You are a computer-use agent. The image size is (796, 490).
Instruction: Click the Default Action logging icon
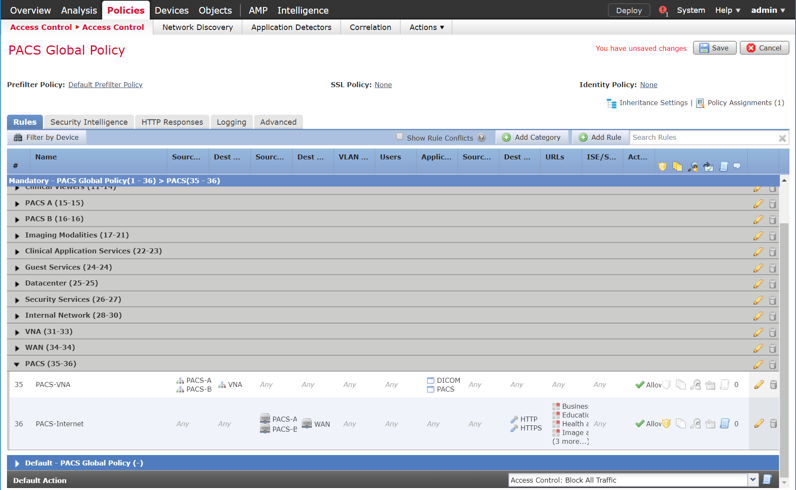point(768,480)
